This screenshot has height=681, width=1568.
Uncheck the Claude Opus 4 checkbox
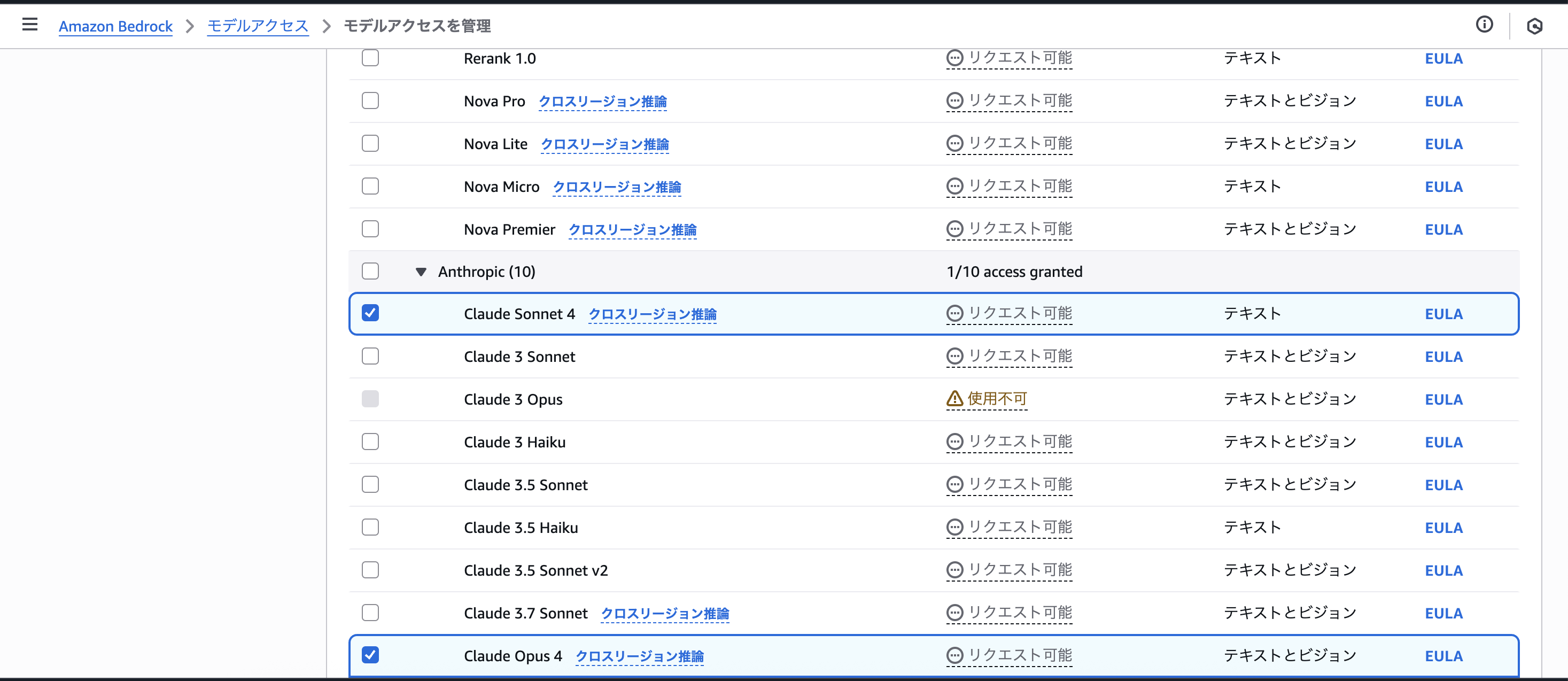370,655
